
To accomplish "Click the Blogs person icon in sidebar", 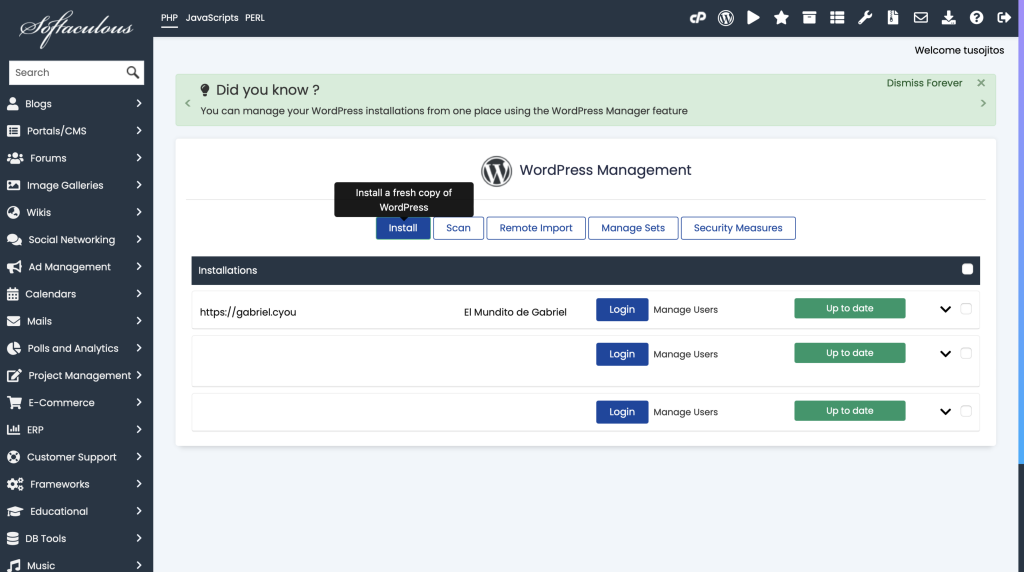I will tap(12, 103).
